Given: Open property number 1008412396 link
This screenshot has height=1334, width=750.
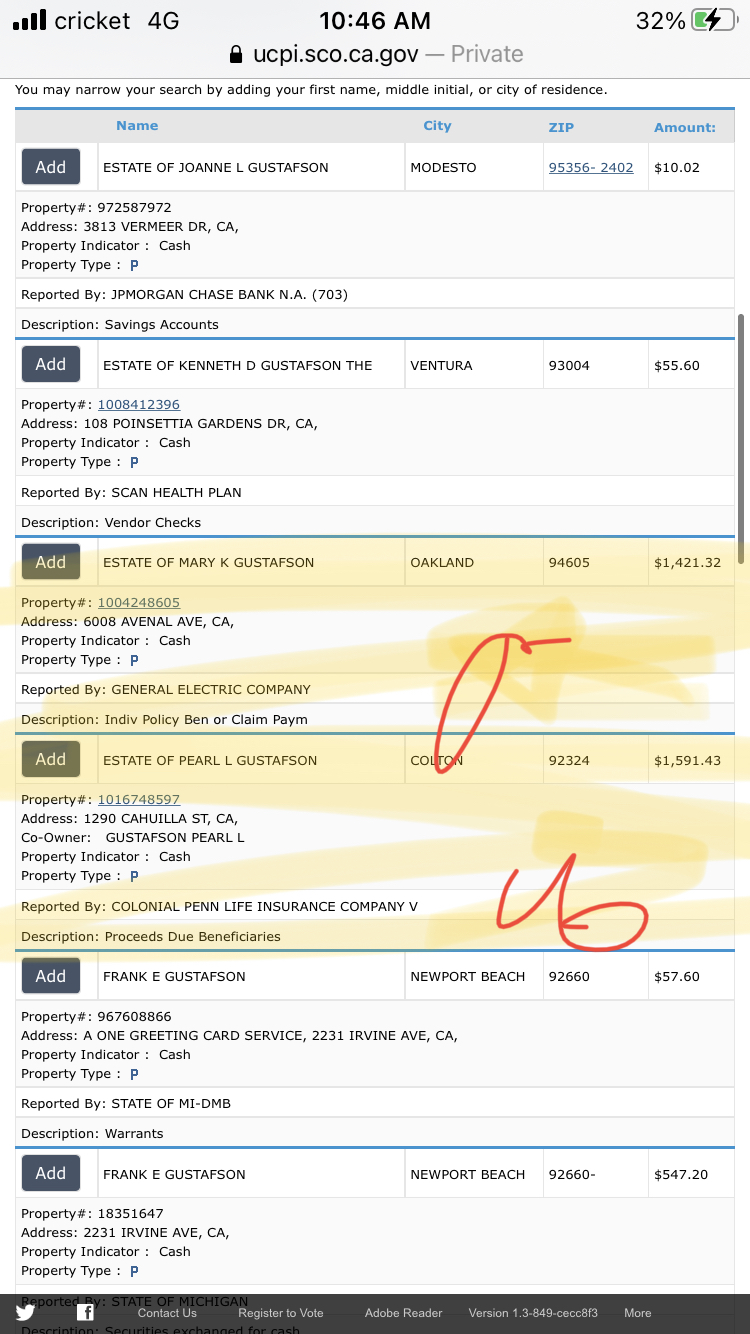Looking at the screenshot, I should click(138, 404).
